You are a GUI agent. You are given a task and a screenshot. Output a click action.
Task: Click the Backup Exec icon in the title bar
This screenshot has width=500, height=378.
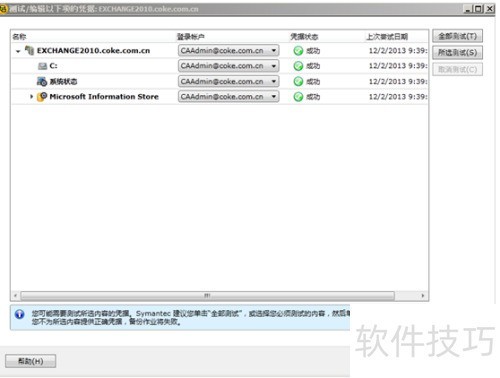click(3, 9)
